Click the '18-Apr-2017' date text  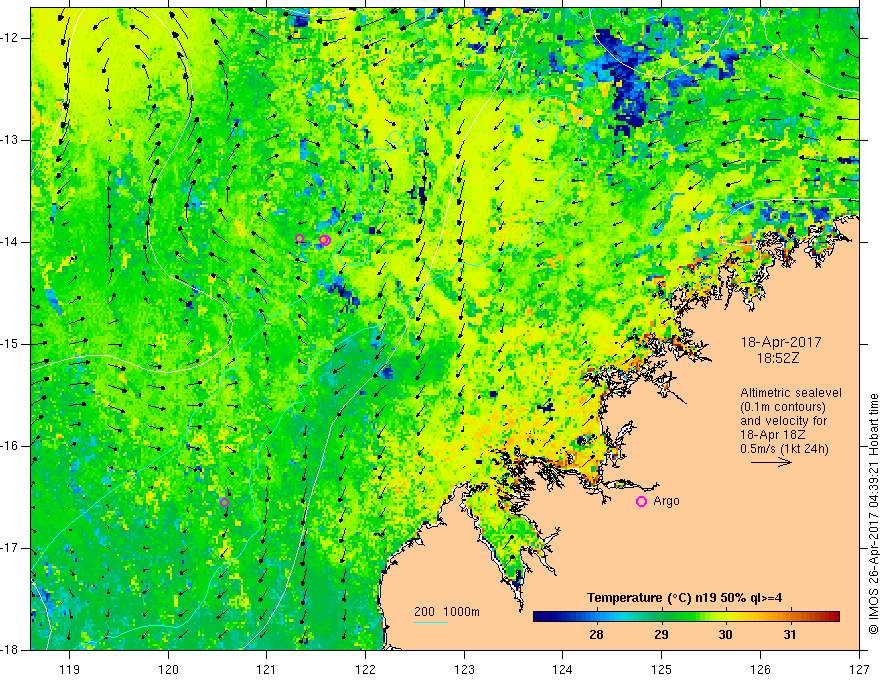pyautogui.click(x=781, y=342)
